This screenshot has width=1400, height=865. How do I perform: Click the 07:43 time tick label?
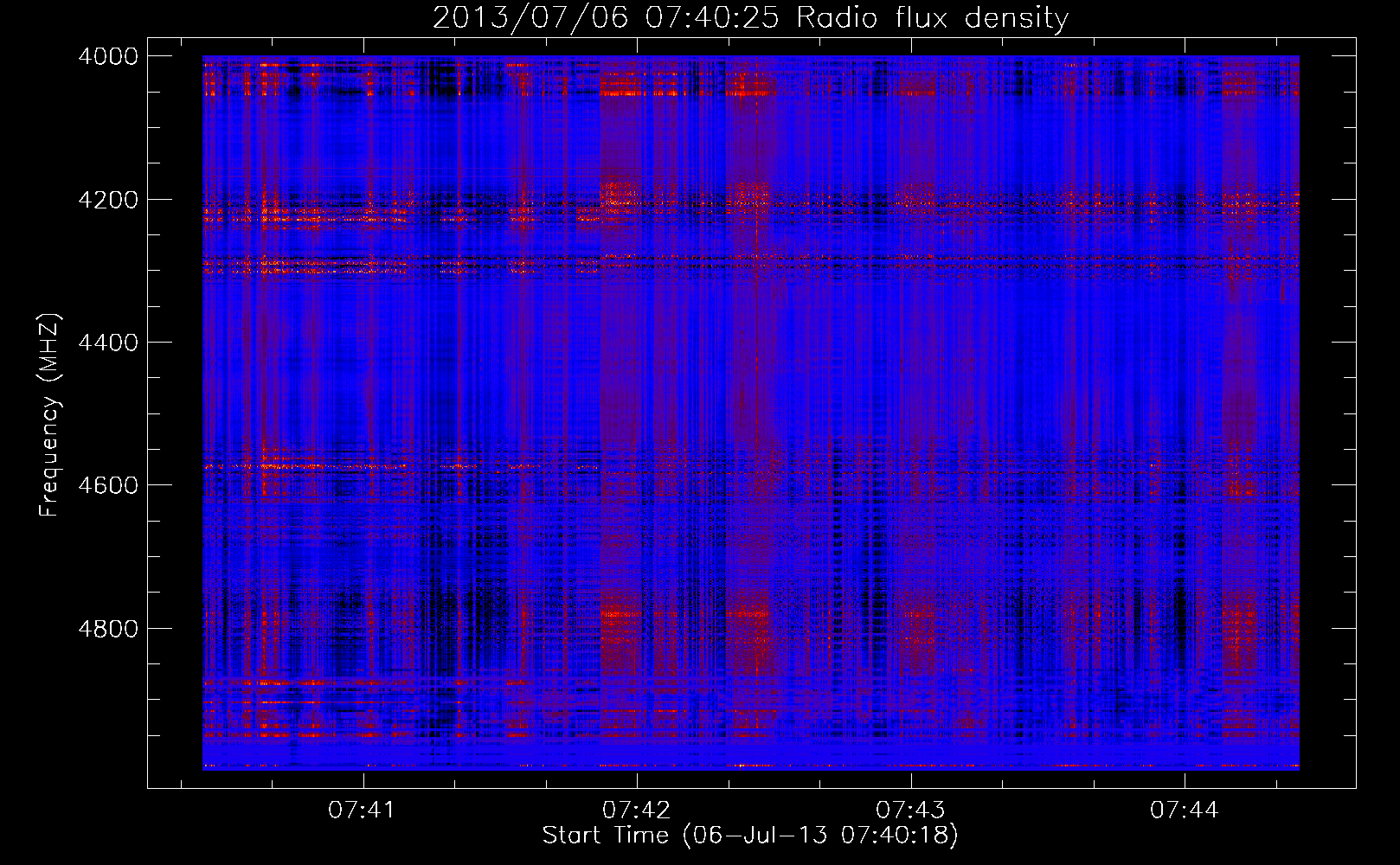coord(910,810)
